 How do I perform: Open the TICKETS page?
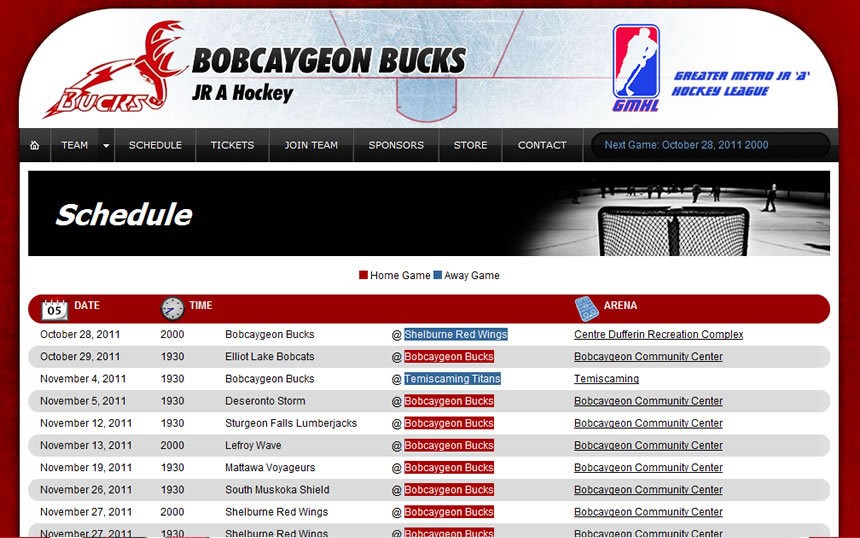point(232,145)
